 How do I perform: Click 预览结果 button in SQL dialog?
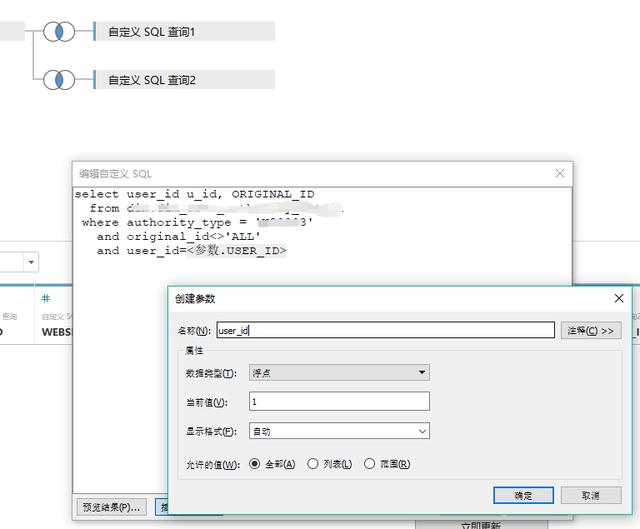pos(111,507)
